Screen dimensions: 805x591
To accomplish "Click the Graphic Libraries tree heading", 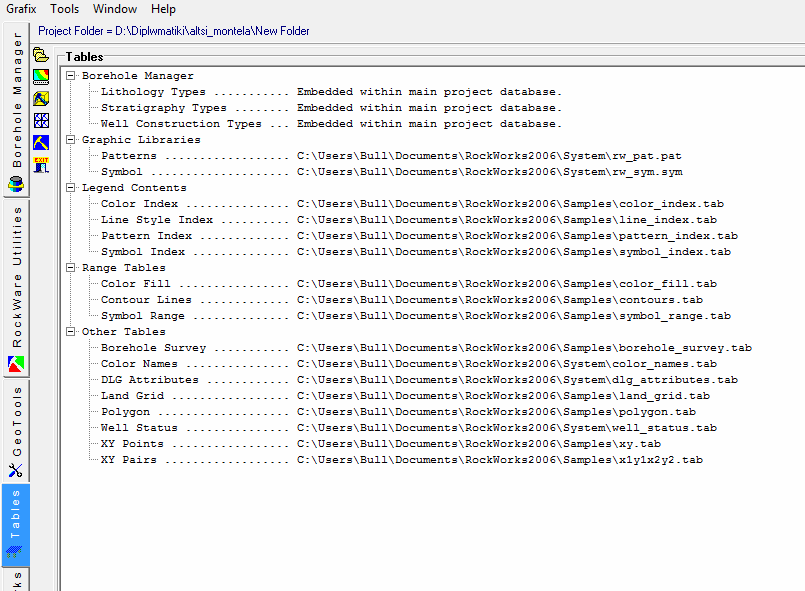I will pyautogui.click(x=141, y=140).
